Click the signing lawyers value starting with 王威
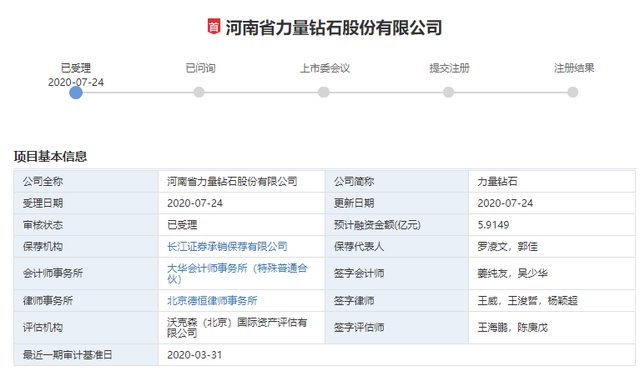640x371 pixels. tap(528, 301)
